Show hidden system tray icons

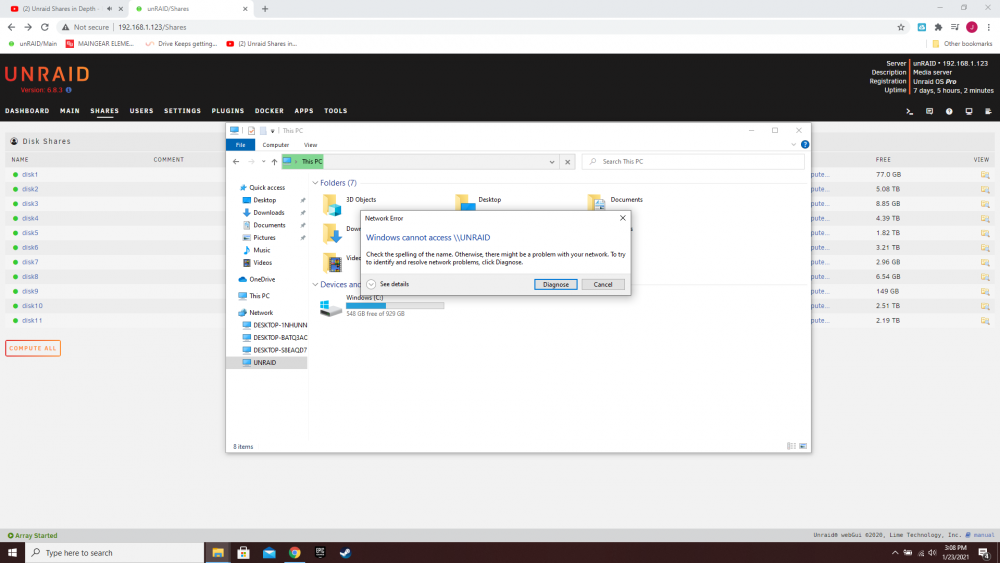pos(895,553)
